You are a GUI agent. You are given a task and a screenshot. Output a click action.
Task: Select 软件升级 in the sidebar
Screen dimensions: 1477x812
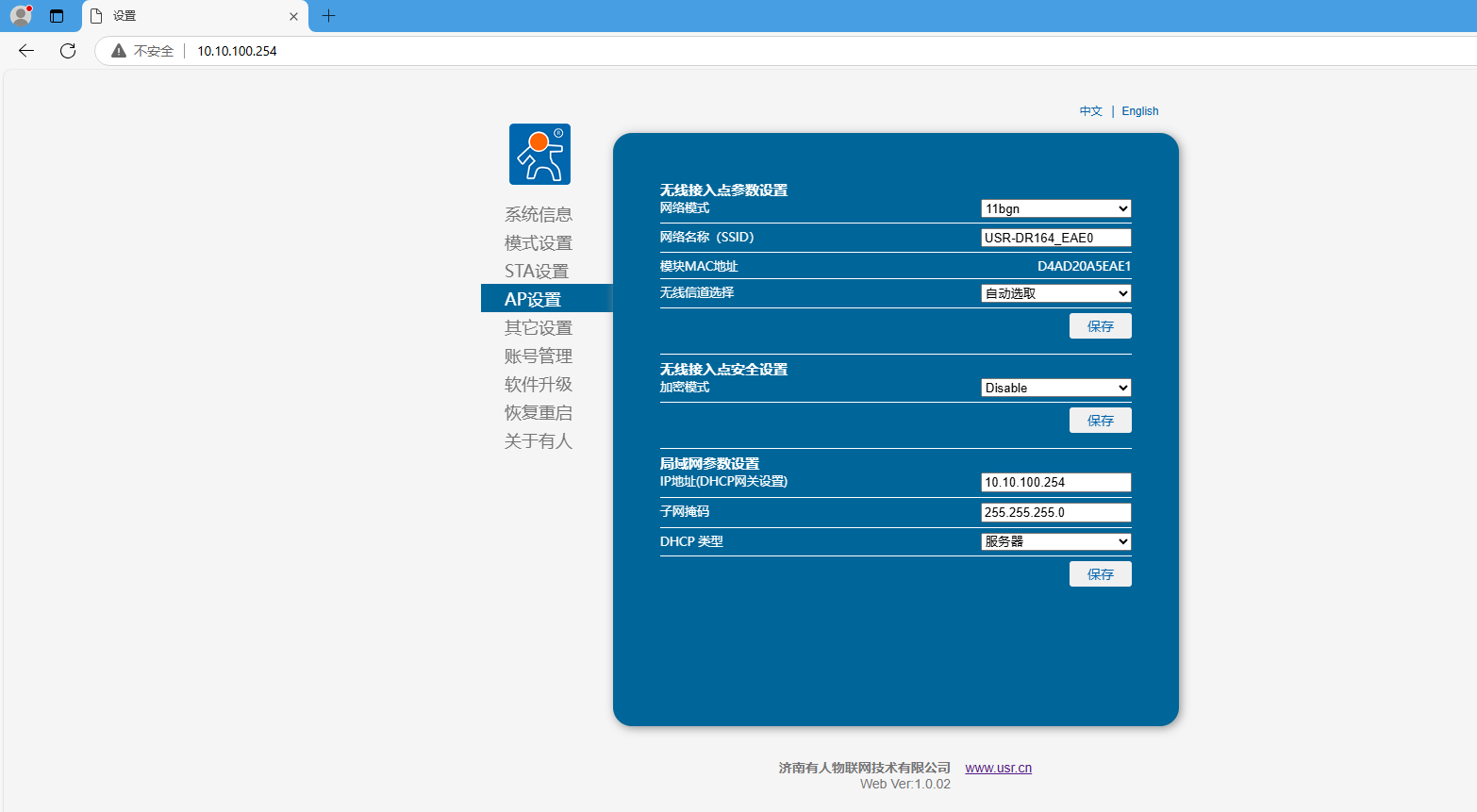point(539,385)
